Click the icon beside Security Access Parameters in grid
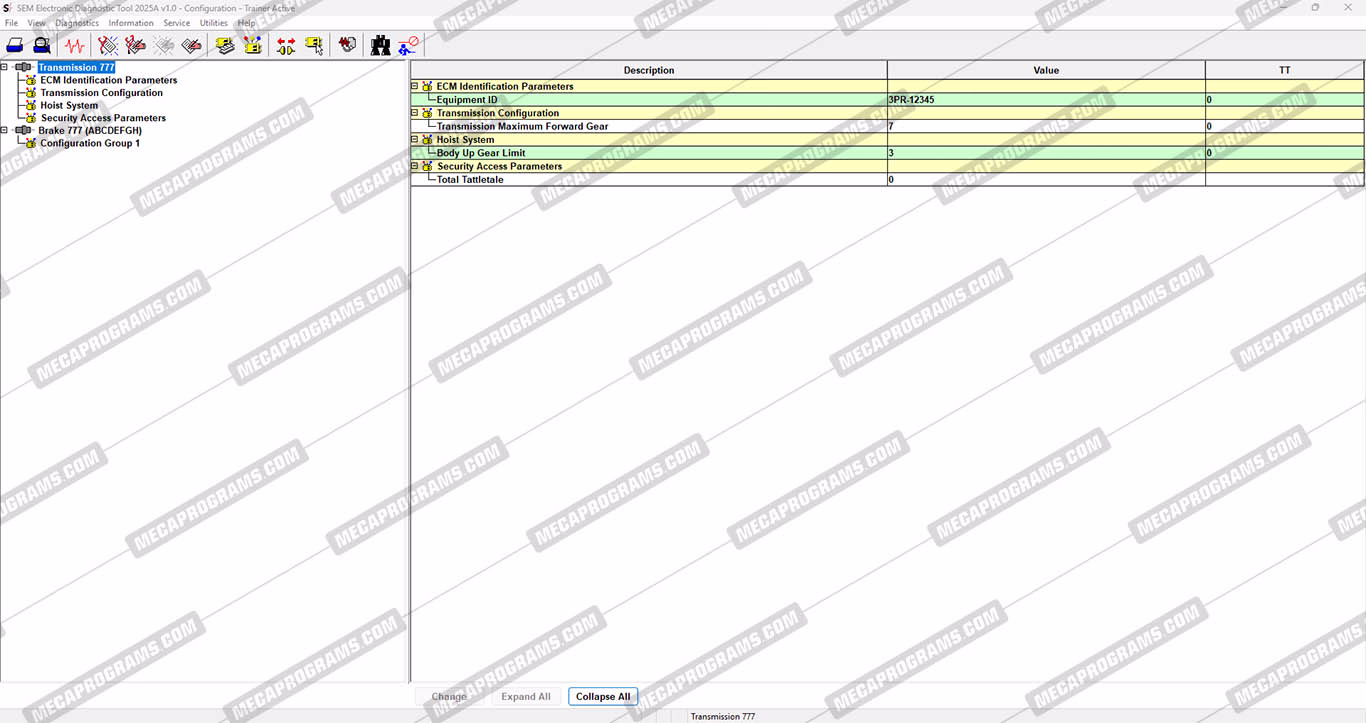This screenshot has width=1366, height=723. [x=428, y=166]
